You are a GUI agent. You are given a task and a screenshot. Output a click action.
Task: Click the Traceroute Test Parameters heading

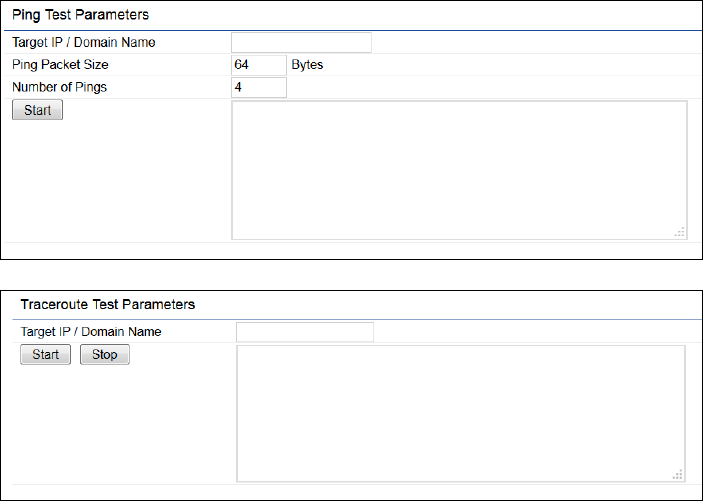click(x=107, y=304)
